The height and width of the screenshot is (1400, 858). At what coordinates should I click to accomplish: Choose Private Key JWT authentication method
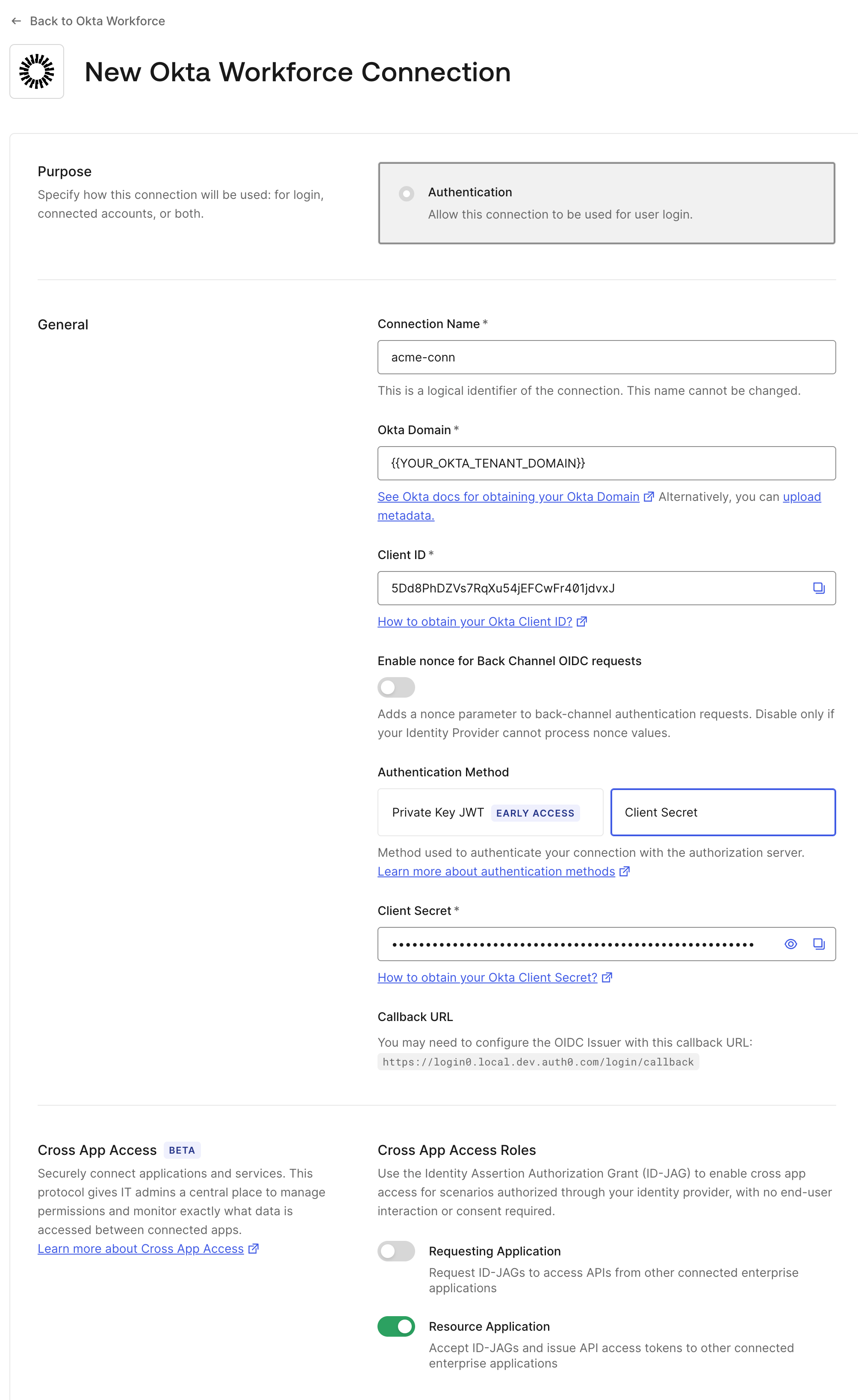pos(490,812)
